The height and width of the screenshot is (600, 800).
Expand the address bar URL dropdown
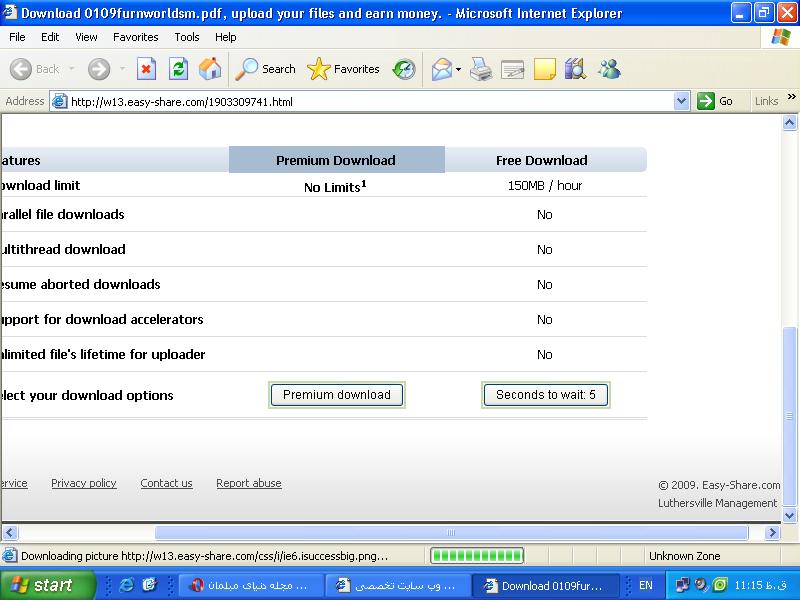click(681, 101)
